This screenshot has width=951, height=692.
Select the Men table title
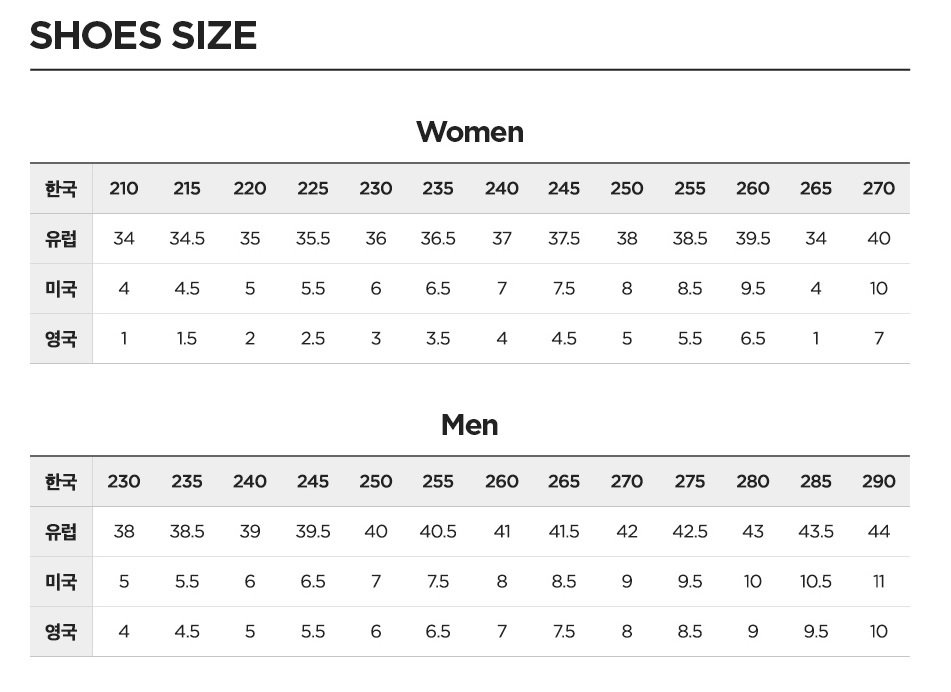coord(470,425)
